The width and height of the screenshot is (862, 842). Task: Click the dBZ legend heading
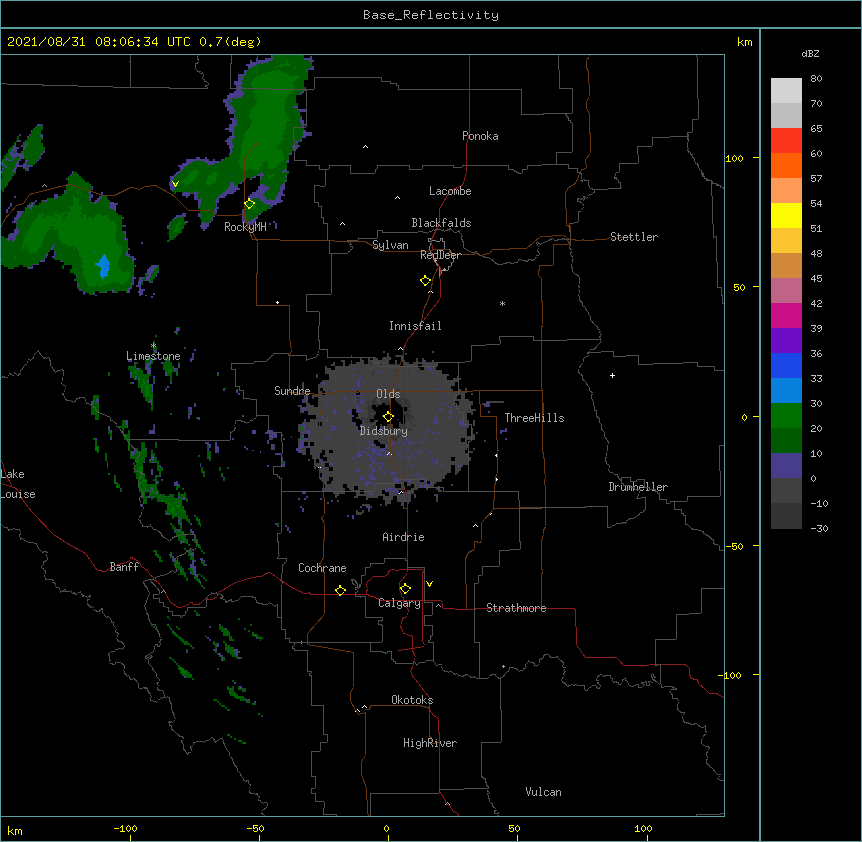pos(810,53)
